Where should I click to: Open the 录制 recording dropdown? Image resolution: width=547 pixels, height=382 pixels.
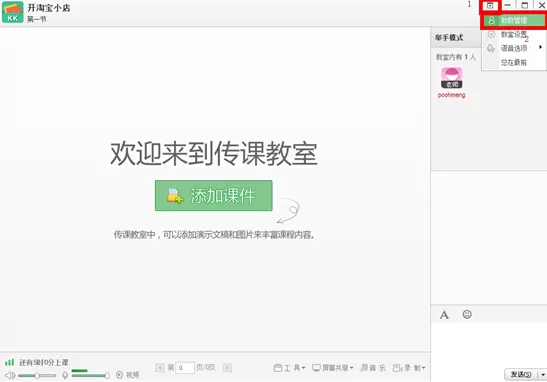click(409, 368)
